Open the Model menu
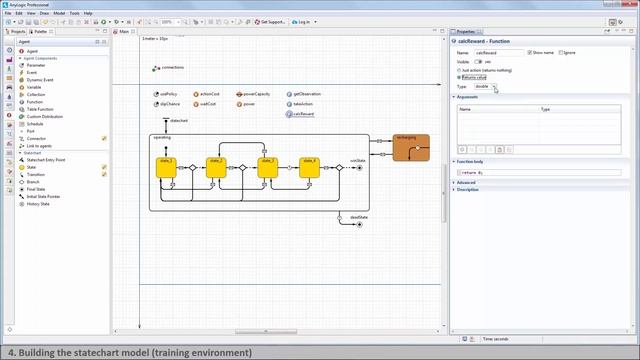This screenshot has width=640, height=360. point(59,13)
